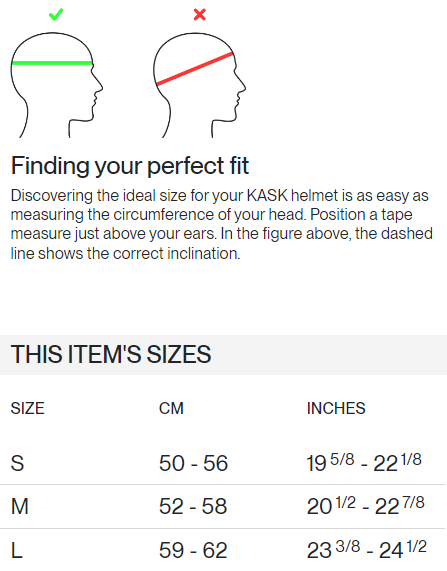Click the 52 - 58 cm value
This screenshot has height=571, width=447.
coord(193,507)
